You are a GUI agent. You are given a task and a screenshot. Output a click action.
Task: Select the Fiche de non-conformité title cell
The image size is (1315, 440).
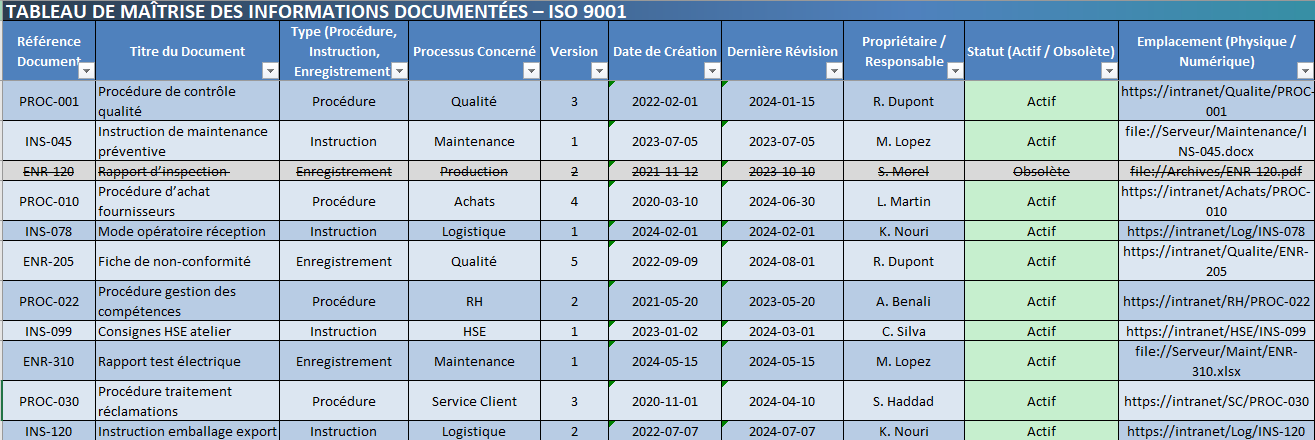[187, 261]
